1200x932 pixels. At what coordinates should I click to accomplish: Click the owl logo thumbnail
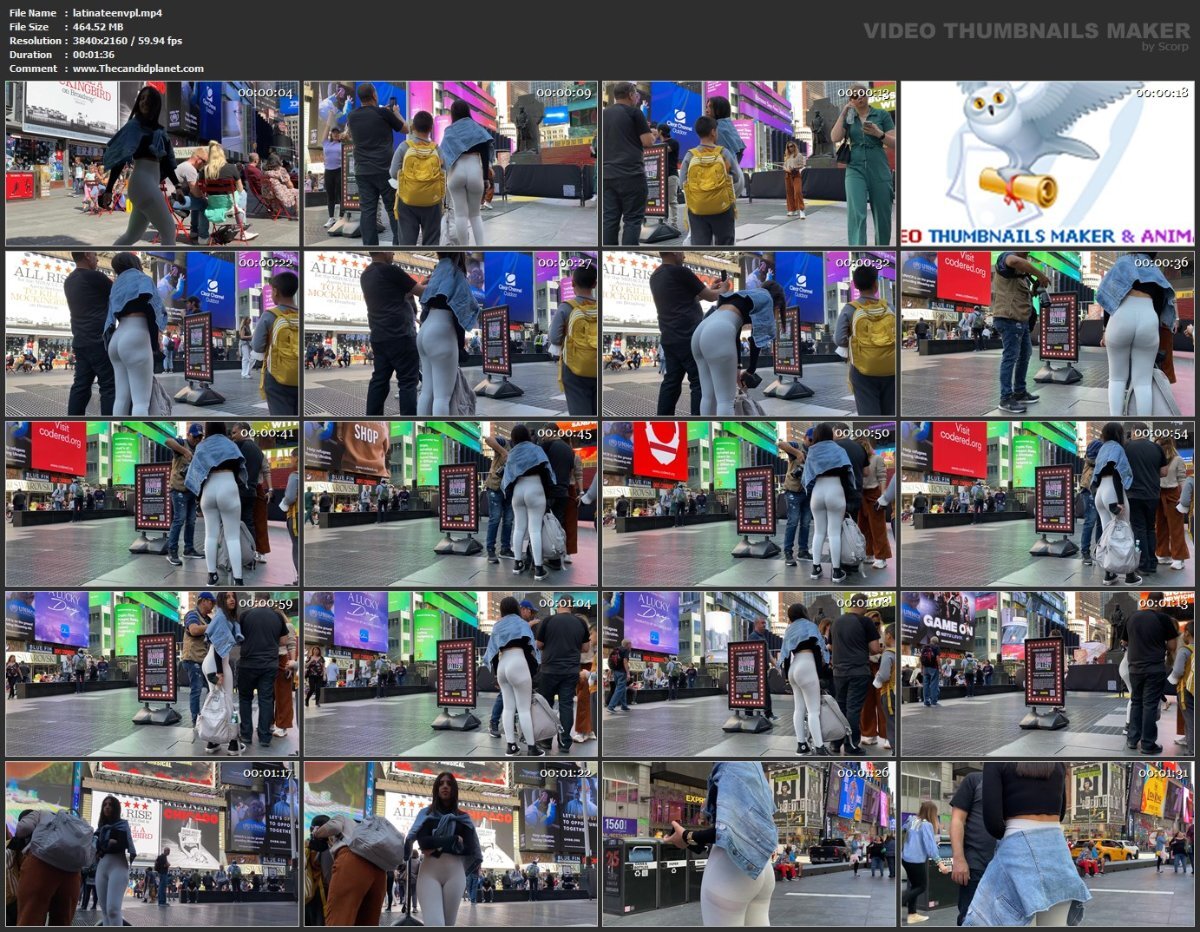1048,164
